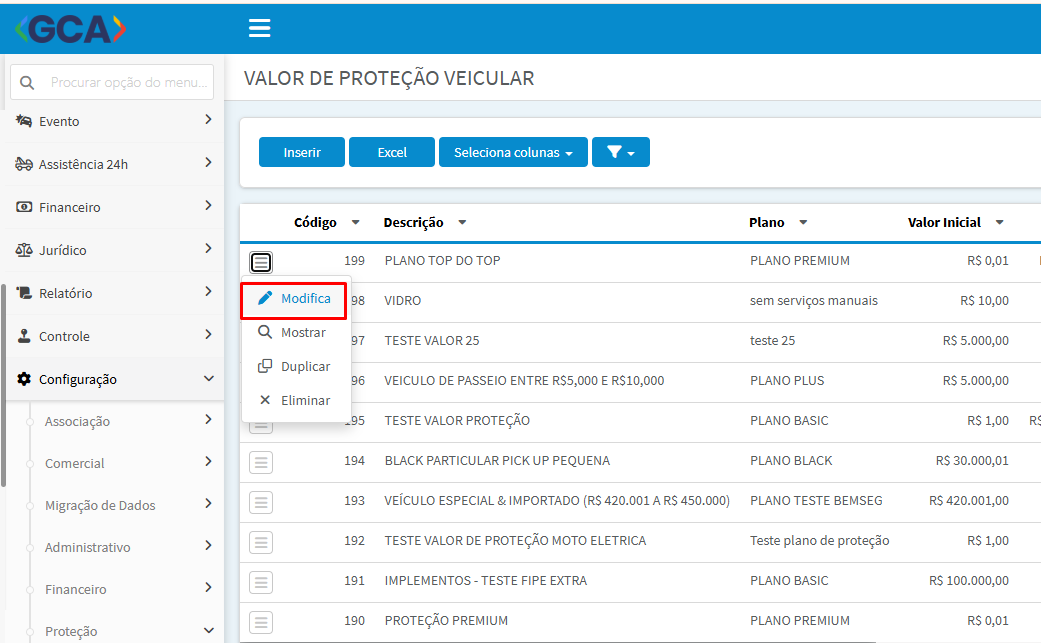The height and width of the screenshot is (643, 1041).
Task: Open the filter funnel dropdown
Action: pos(621,152)
